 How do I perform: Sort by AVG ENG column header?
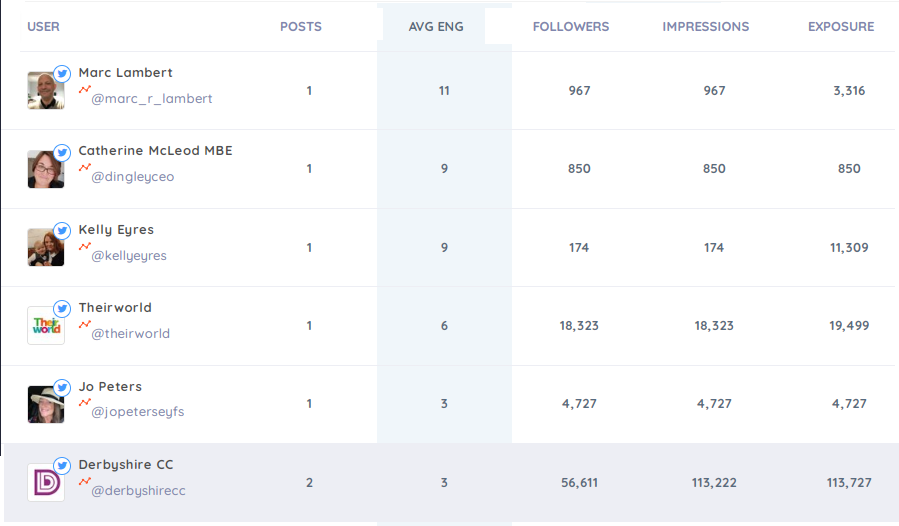[x=436, y=26]
